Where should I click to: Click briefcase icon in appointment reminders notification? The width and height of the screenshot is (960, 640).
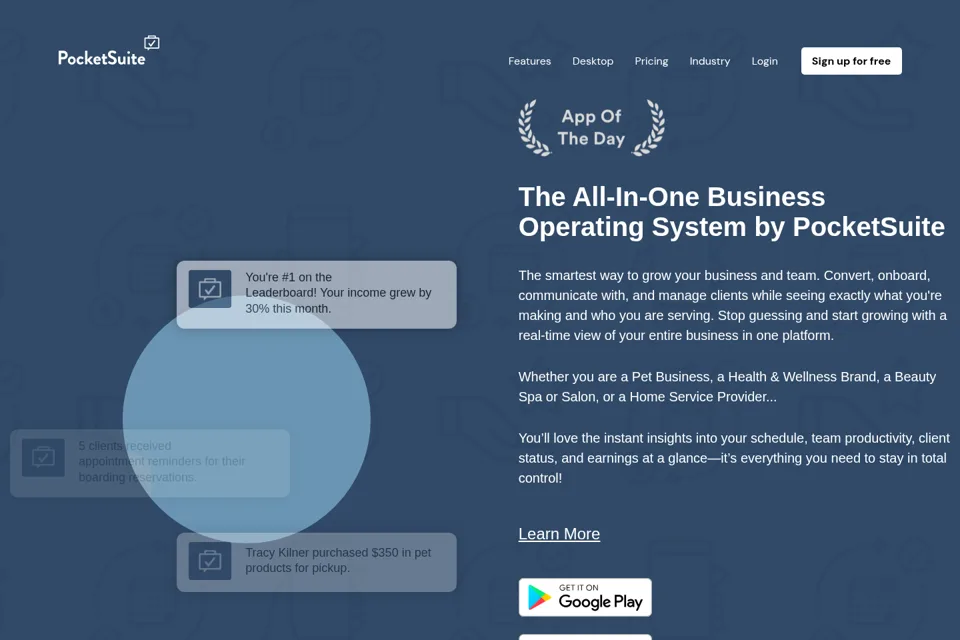tap(43, 457)
